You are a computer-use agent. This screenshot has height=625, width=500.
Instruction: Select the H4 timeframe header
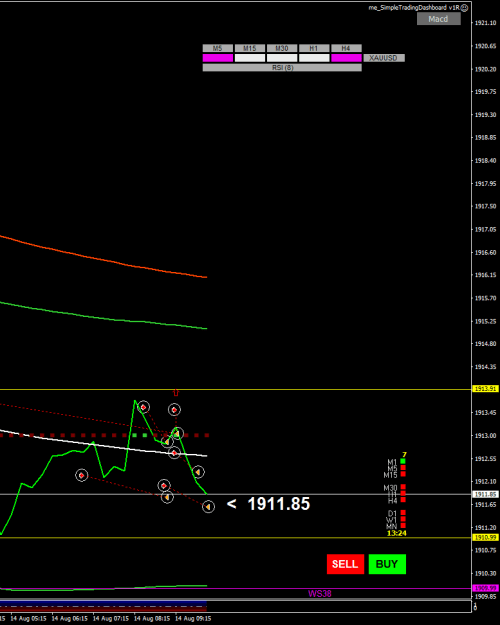click(346, 48)
